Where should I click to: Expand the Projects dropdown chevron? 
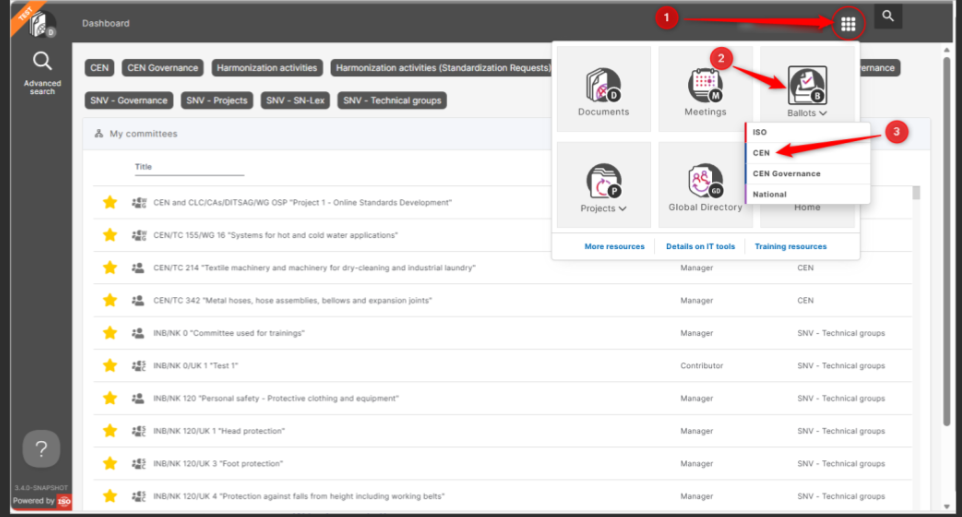tap(623, 209)
